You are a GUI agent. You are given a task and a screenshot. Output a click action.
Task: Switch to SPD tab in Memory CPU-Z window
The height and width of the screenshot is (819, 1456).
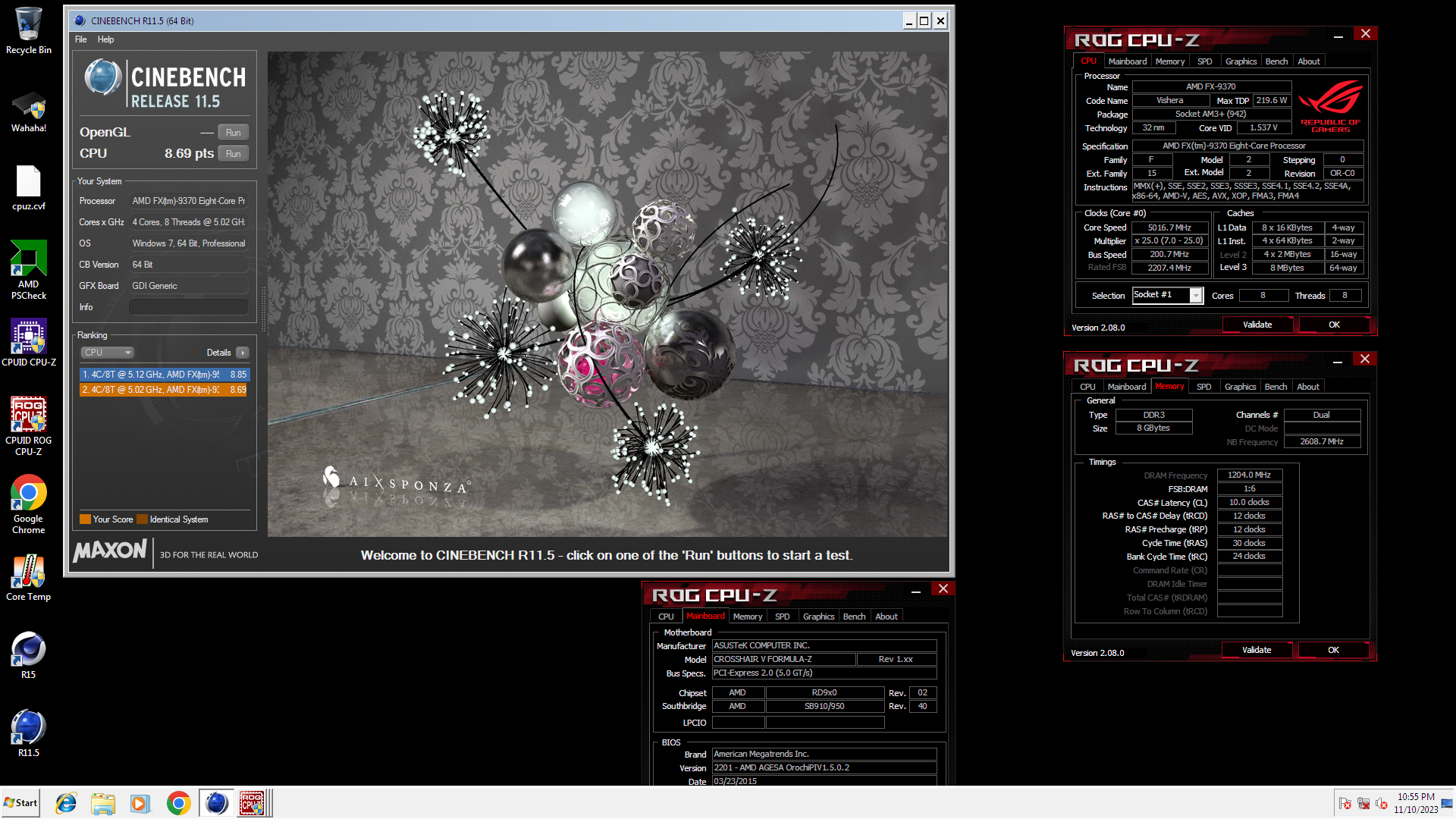[1203, 387]
